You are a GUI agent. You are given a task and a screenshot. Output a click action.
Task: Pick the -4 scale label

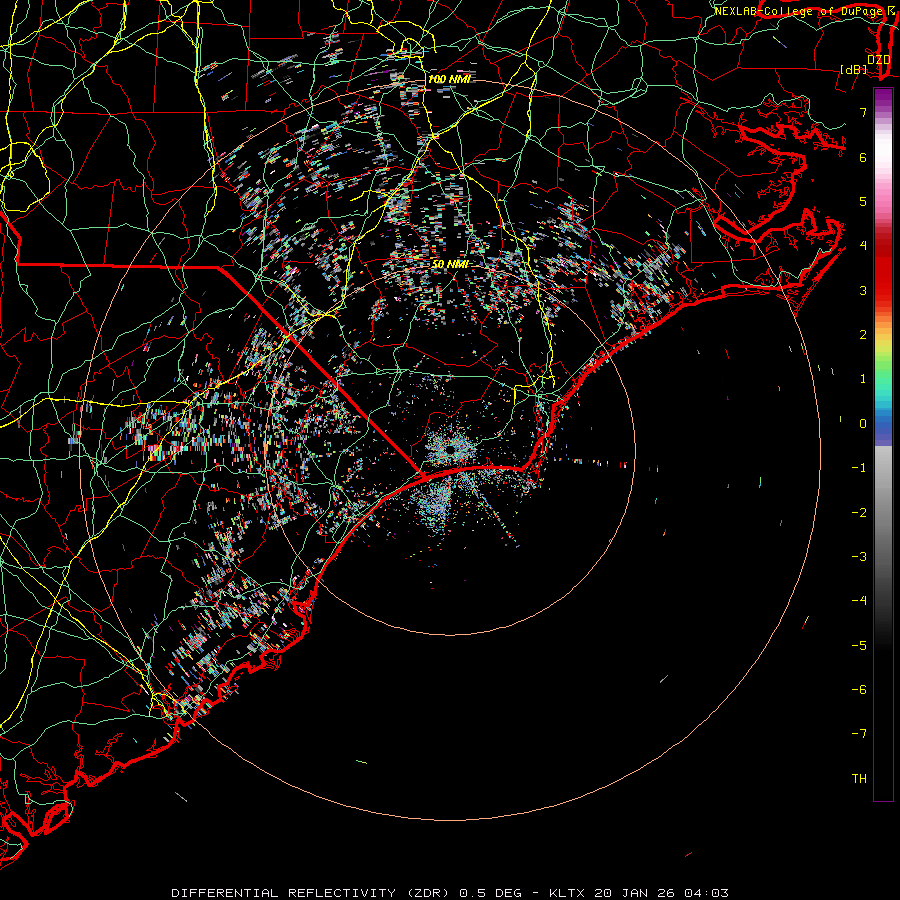[859, 601]
